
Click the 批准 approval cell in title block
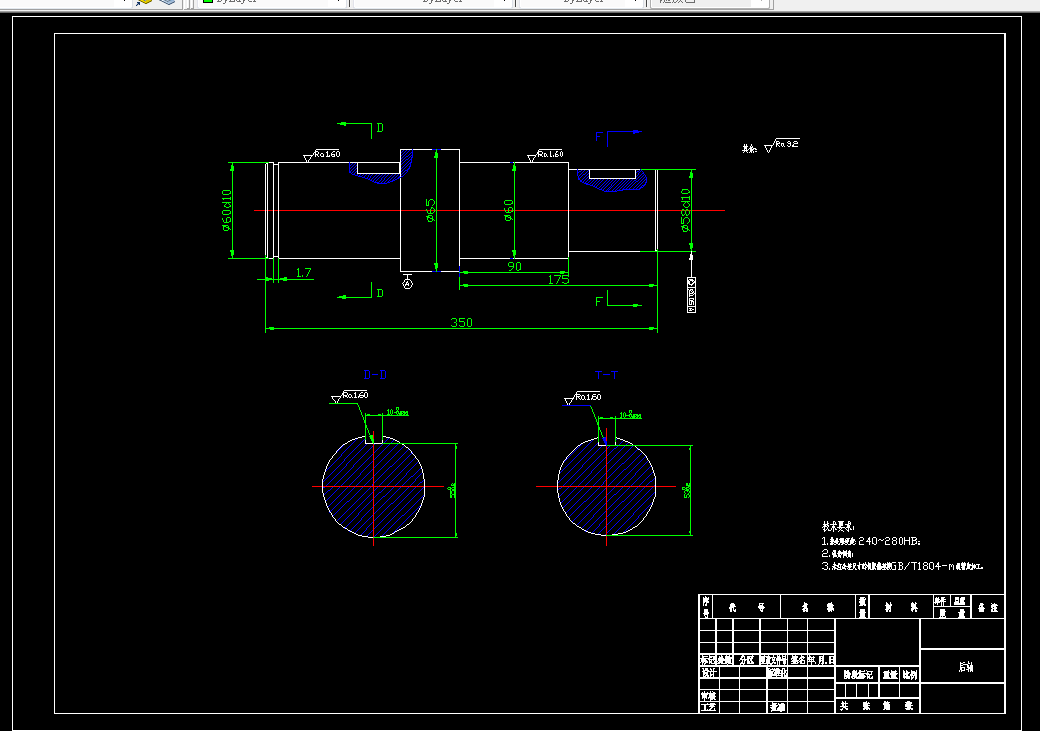click(x=777, y=707)
